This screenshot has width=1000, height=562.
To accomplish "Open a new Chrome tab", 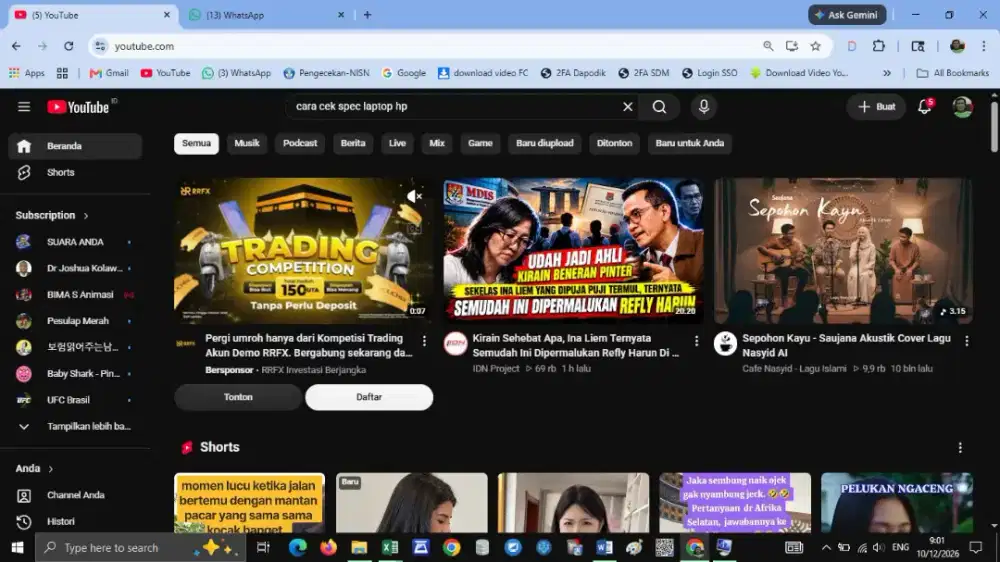I will (367, 15).
